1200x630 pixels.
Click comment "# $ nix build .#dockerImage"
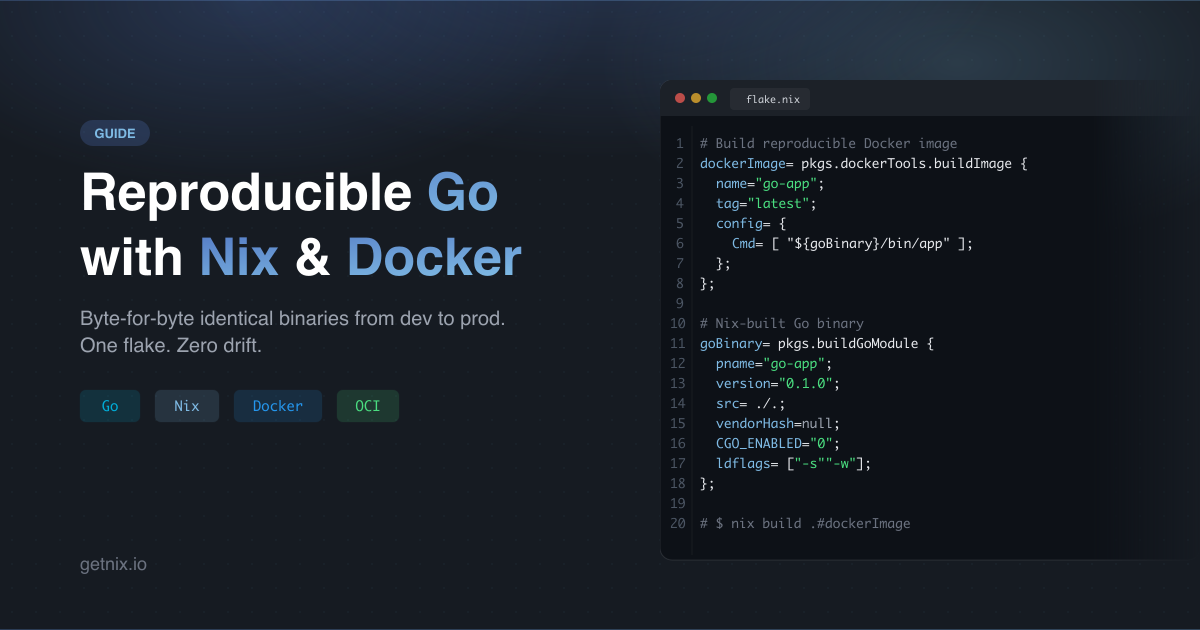pos(805,523)
